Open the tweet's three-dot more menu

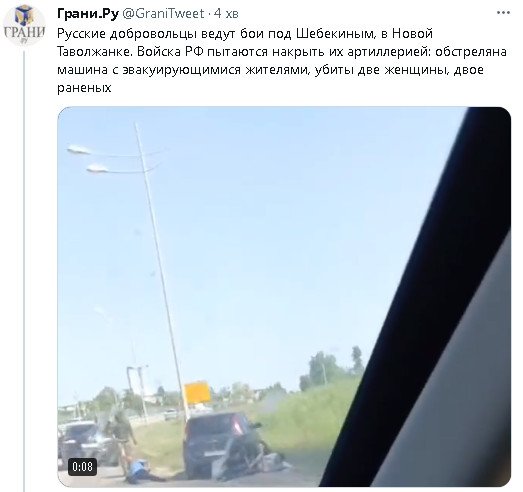503,13
